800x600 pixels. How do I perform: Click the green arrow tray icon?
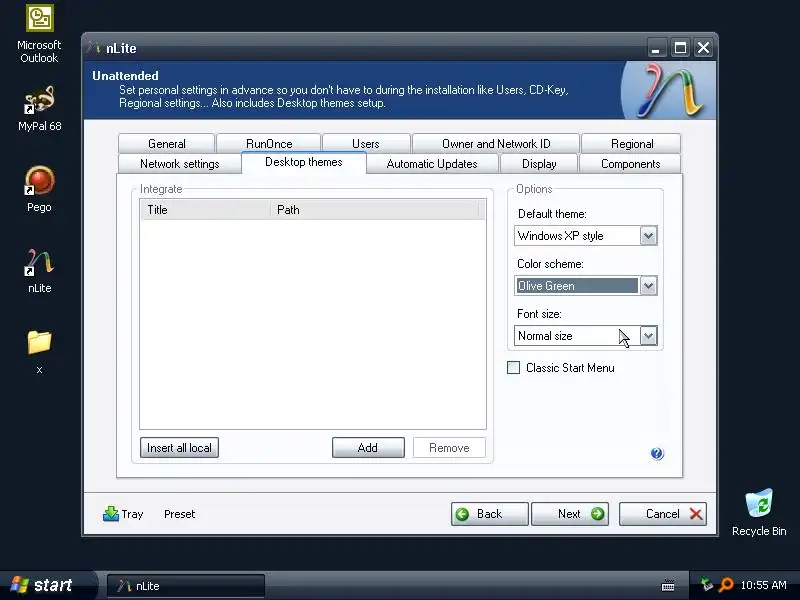tap(707, 585)
